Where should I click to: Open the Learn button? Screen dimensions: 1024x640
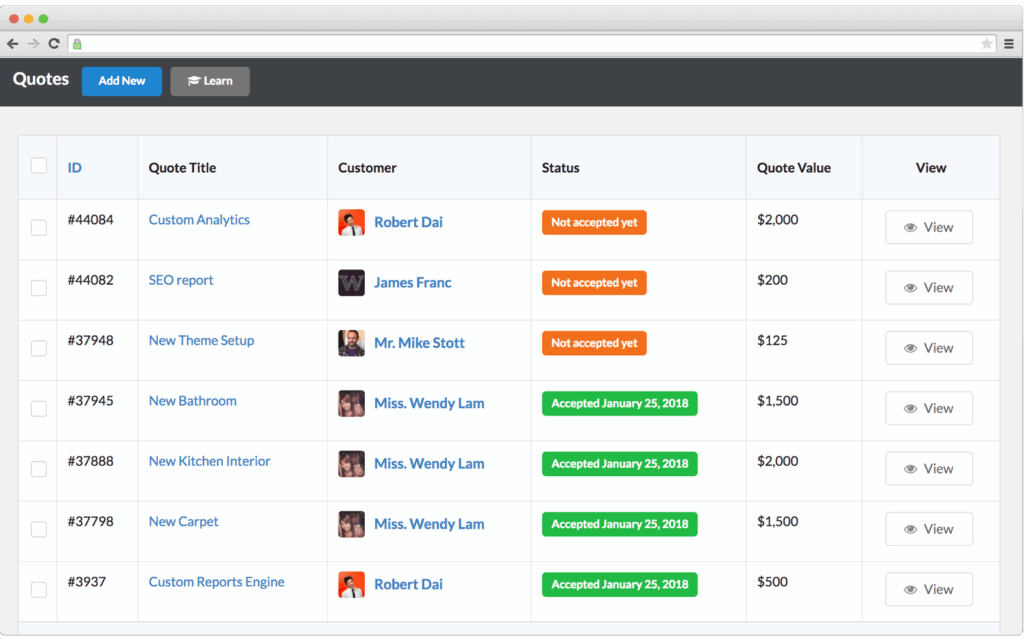click(210, 81)
